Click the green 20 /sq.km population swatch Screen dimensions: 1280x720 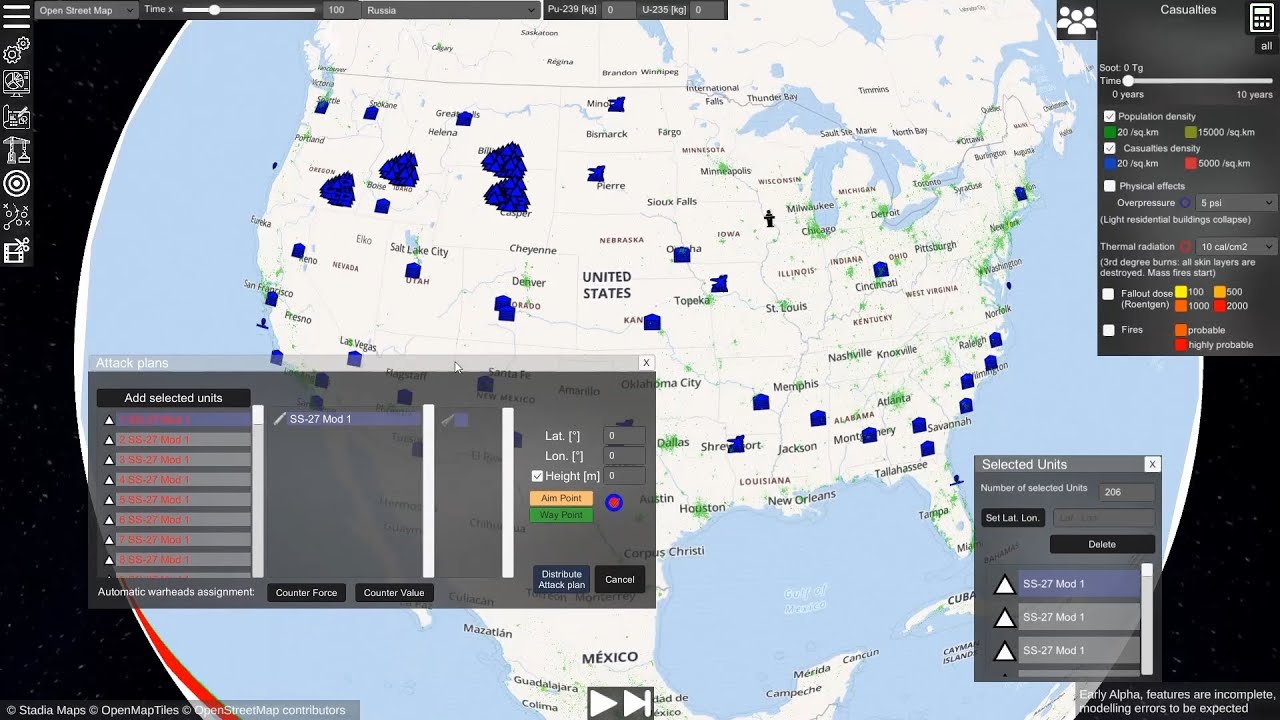coord(1110,132)
